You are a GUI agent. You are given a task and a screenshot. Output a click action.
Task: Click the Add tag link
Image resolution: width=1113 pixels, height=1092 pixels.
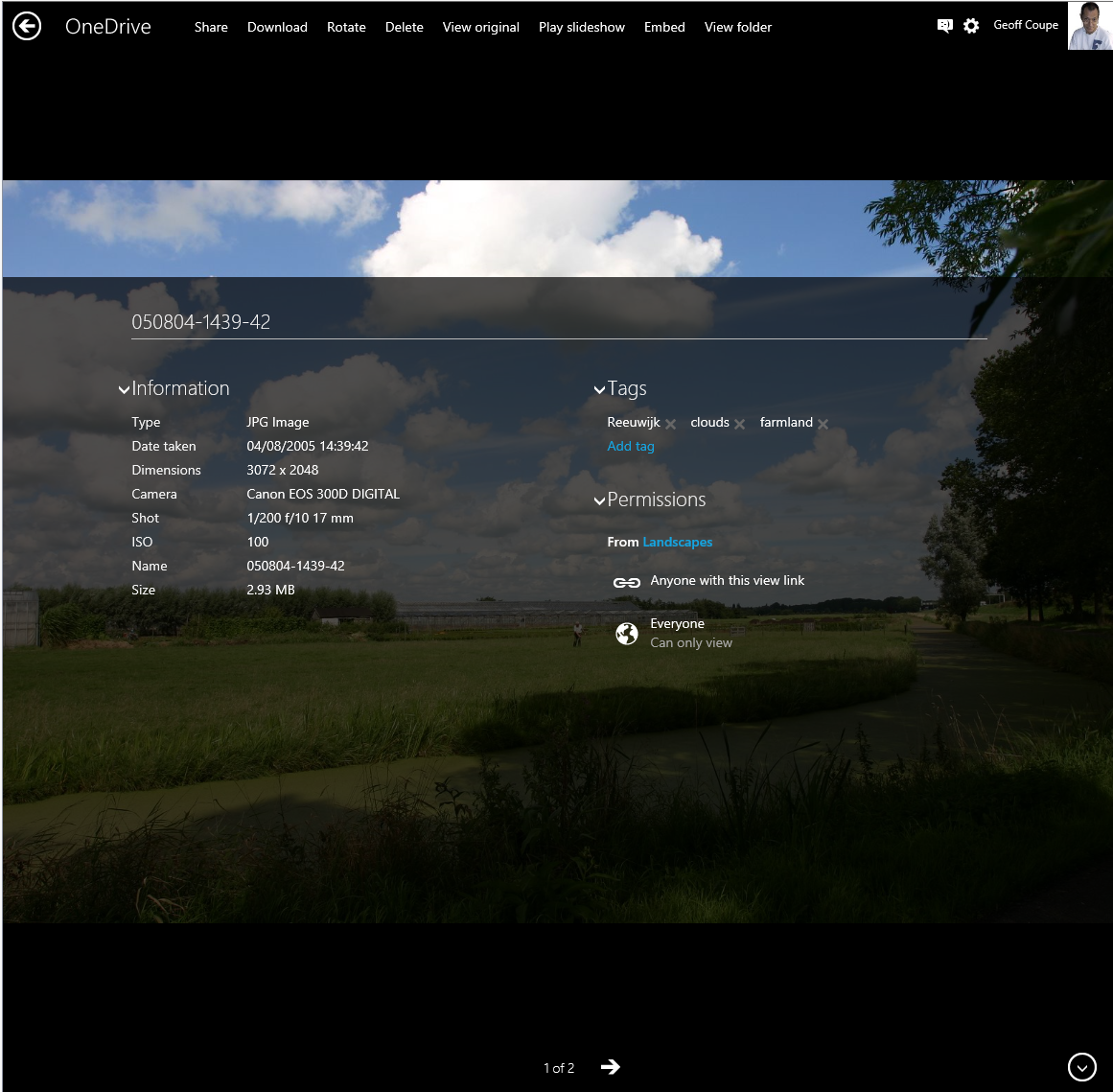click(630, 446)
